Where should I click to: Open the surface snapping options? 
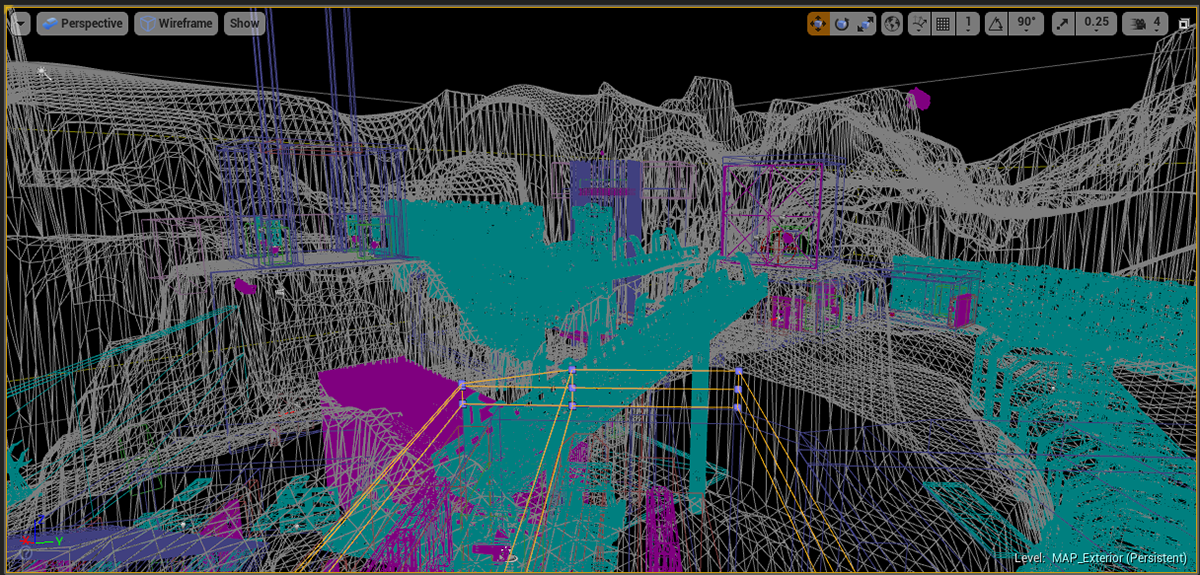tap(918, 23)
